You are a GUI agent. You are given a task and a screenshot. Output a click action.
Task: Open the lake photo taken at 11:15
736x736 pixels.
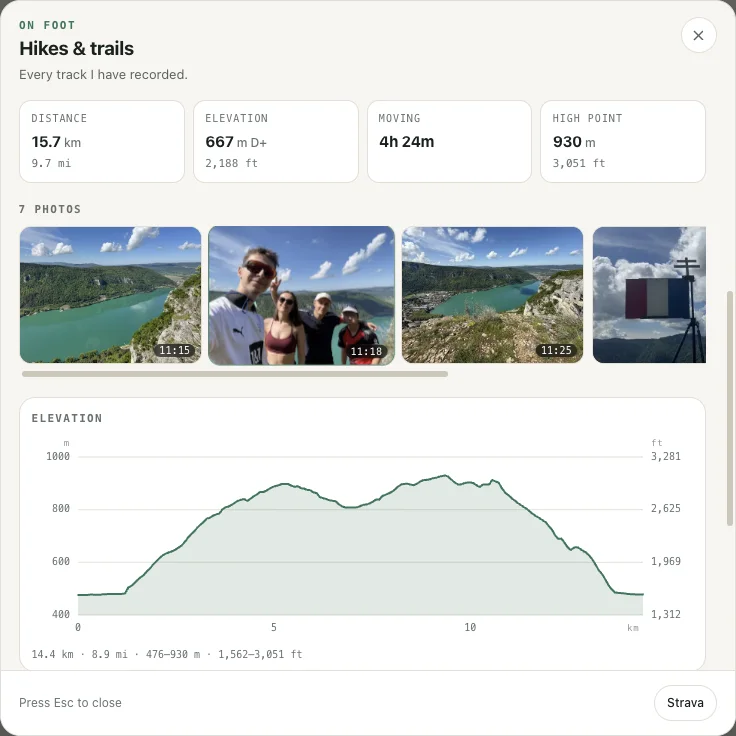110,295
